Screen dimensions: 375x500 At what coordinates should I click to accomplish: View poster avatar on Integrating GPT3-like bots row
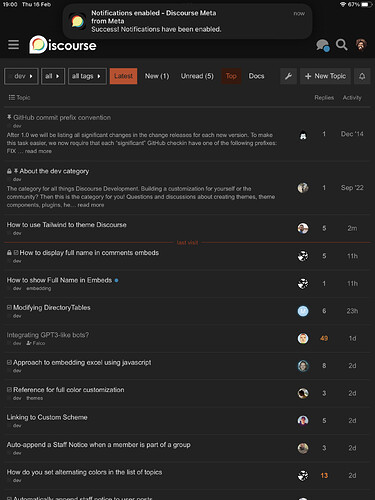(x=303, y=338)
